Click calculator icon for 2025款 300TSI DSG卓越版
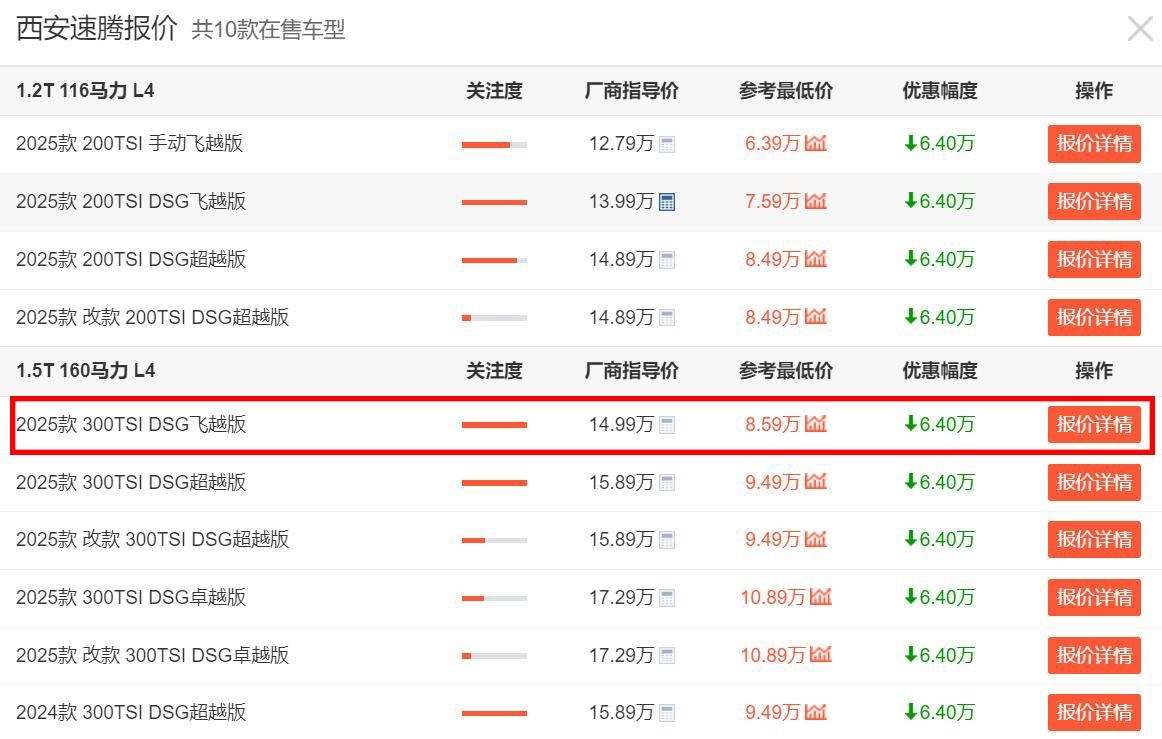Screen dimensions: 1162x739 click(667, 598)
